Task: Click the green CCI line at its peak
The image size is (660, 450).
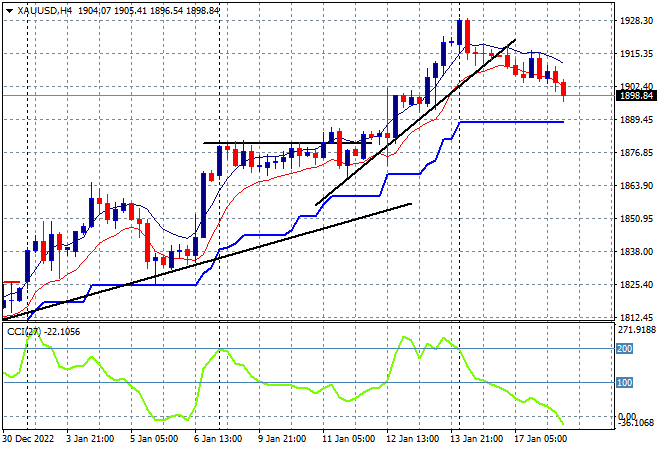Action: click(x=34, y=331)
